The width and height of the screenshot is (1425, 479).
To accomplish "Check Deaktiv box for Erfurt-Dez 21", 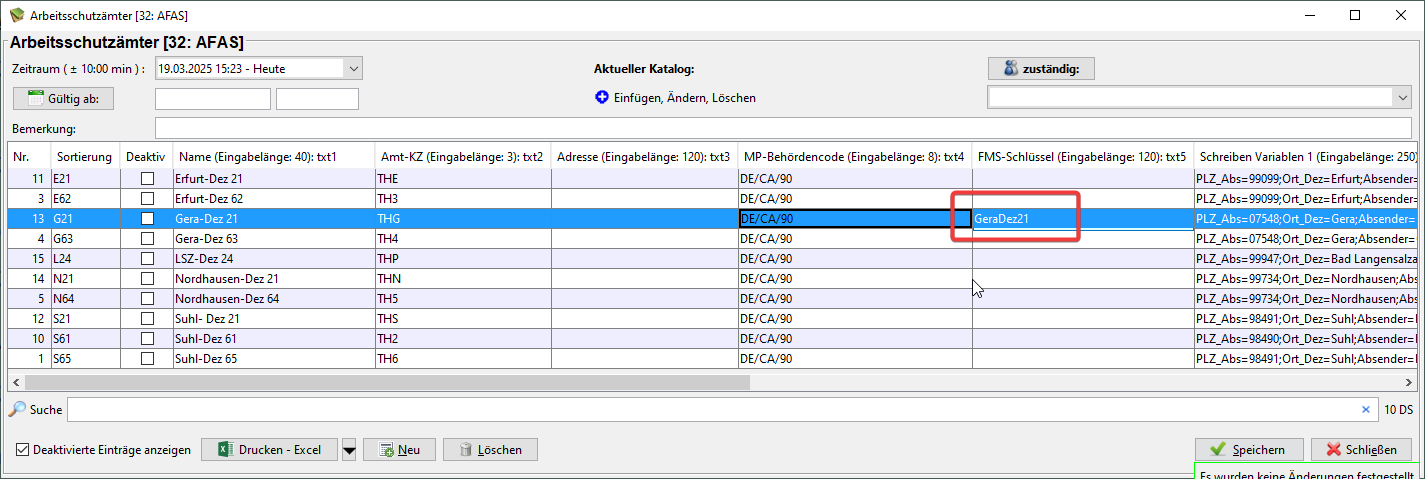I will [148, 179].
